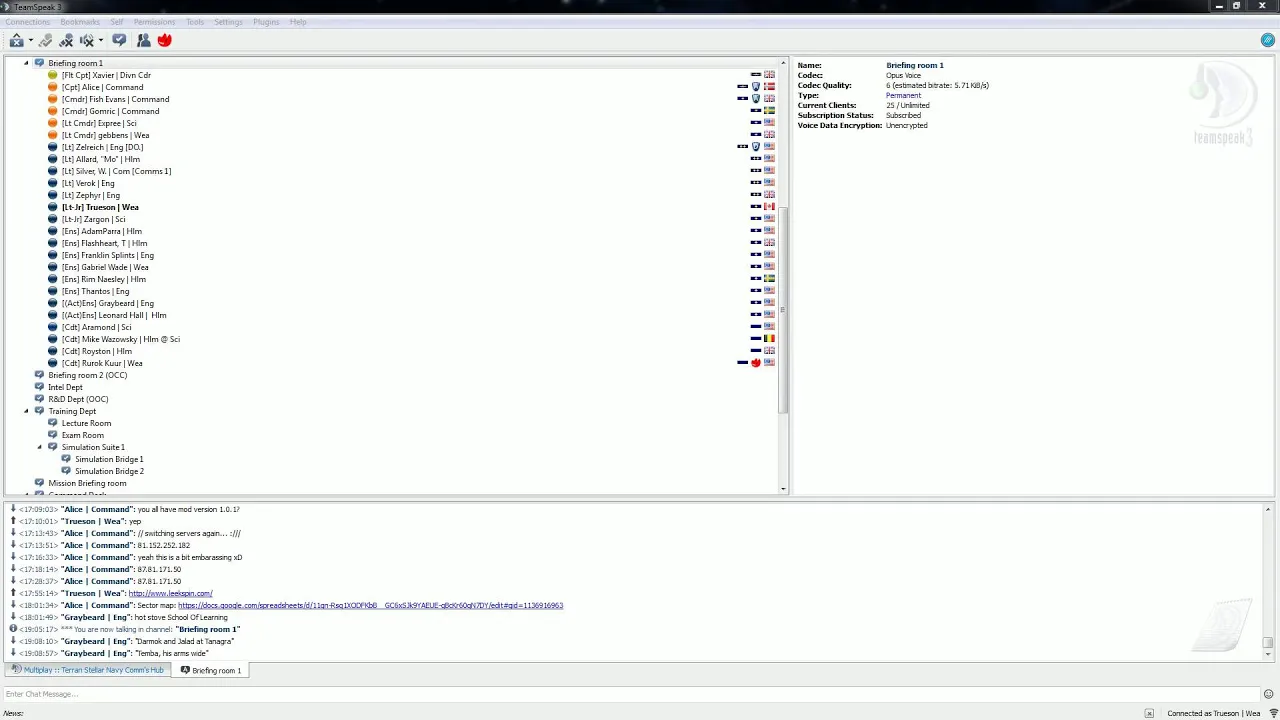Click the shield badge on Alice's row
Viewport: 1280px width, 720px height.
(756, 87)
